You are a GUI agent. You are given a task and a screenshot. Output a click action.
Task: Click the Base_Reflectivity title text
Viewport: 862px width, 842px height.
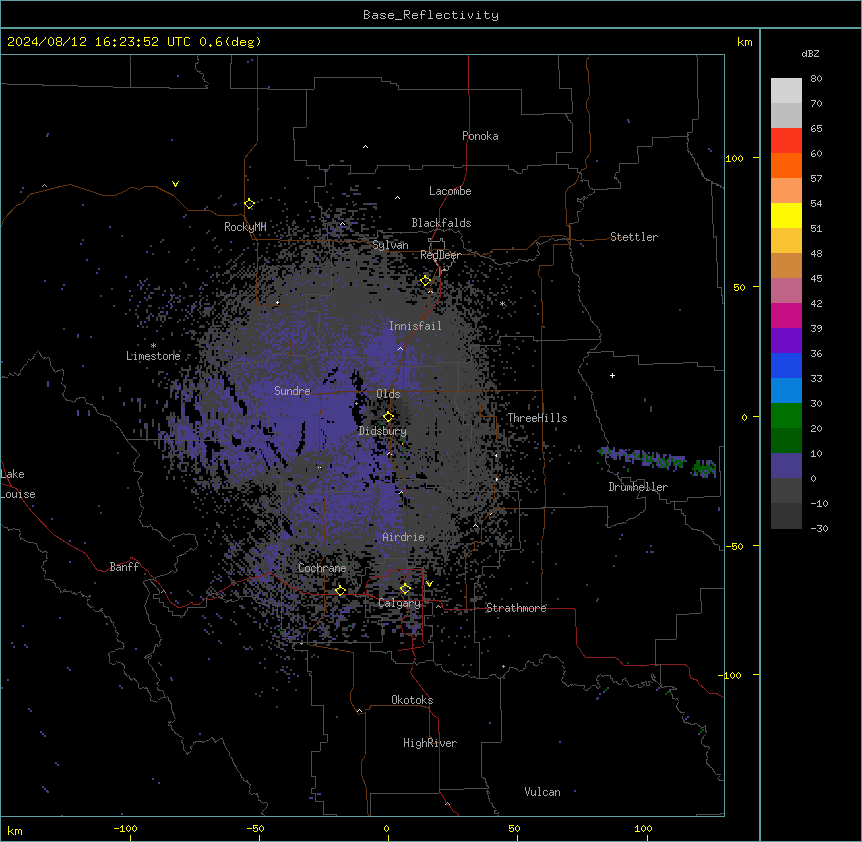pos(431,15)
